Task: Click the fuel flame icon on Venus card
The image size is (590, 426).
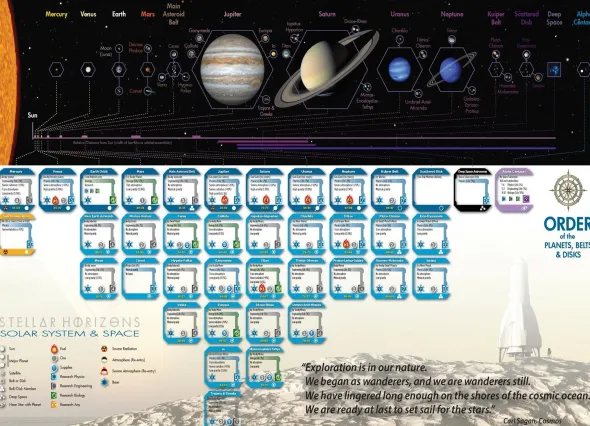Action: [55, 200]
